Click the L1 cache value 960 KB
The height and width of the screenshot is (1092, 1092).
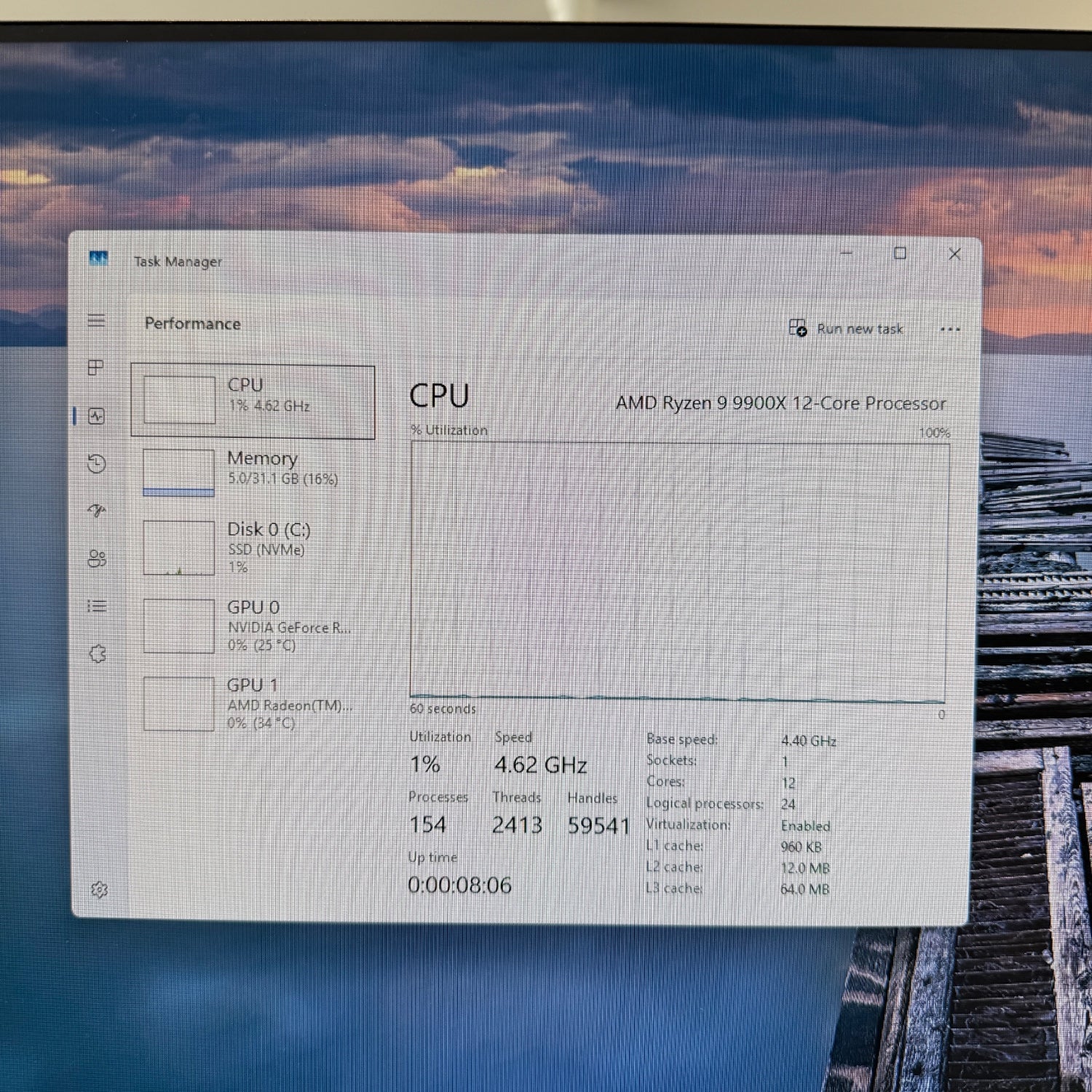[x=802, y=847]
